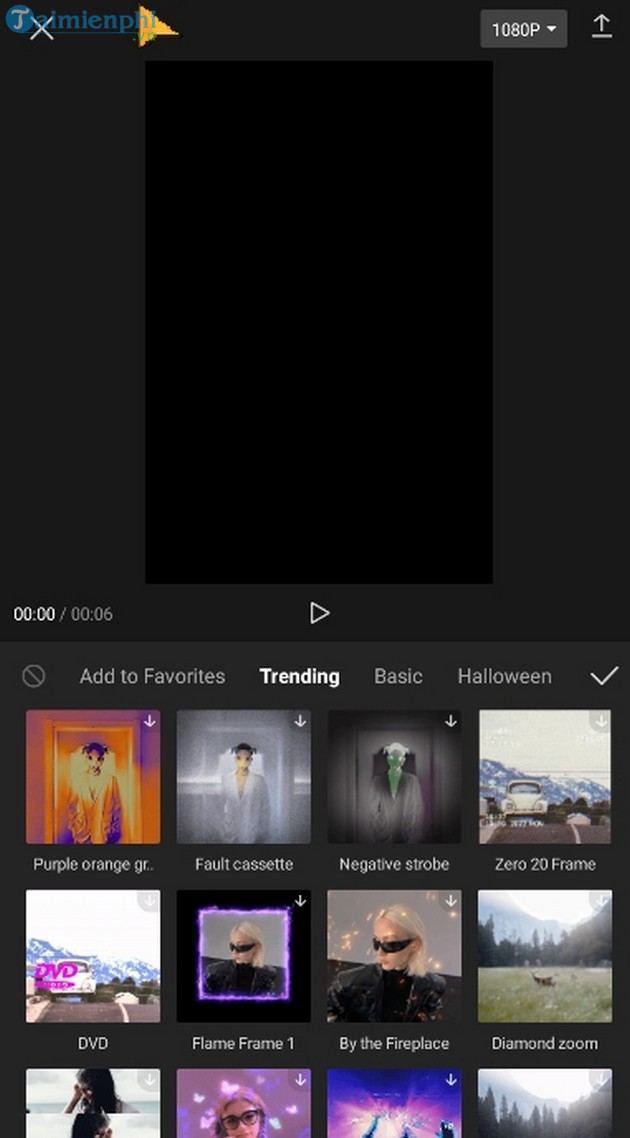Select the Diamond zoom effect
Image resolution: width=630 pixels, height=1138 pixels.
tap(545, 956)
